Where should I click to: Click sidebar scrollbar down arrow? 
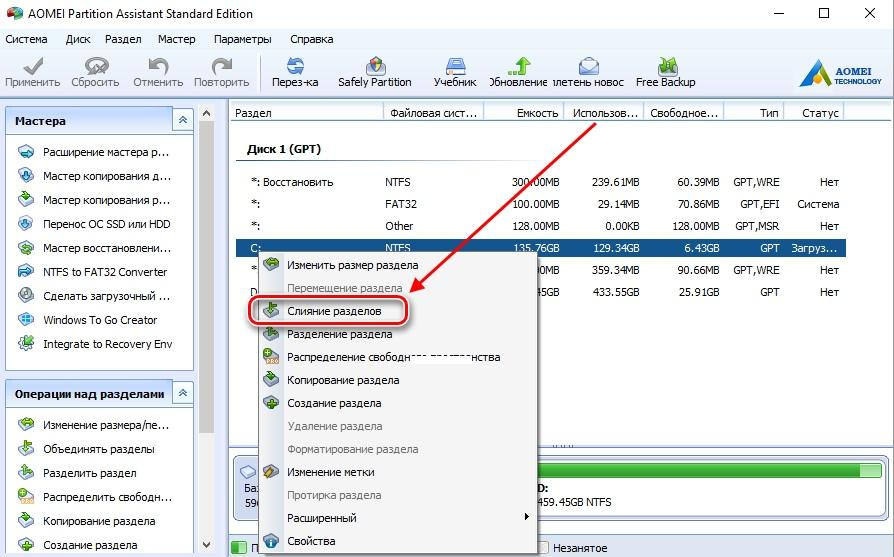click(x=206, y=545)
